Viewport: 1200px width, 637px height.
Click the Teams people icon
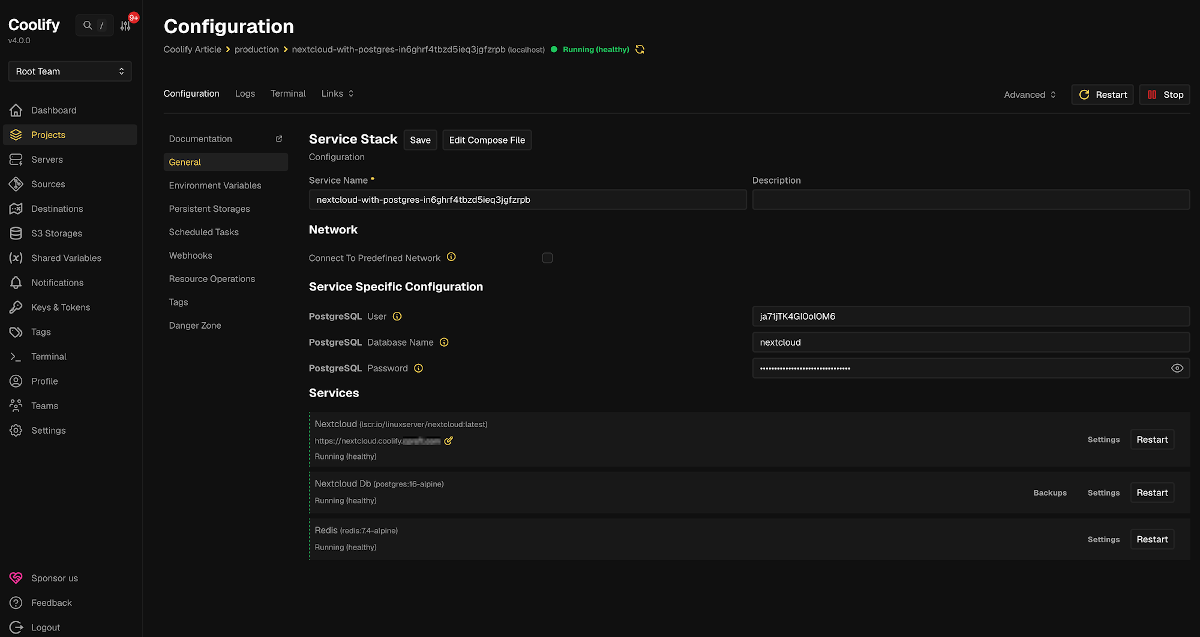pos(15,406)
